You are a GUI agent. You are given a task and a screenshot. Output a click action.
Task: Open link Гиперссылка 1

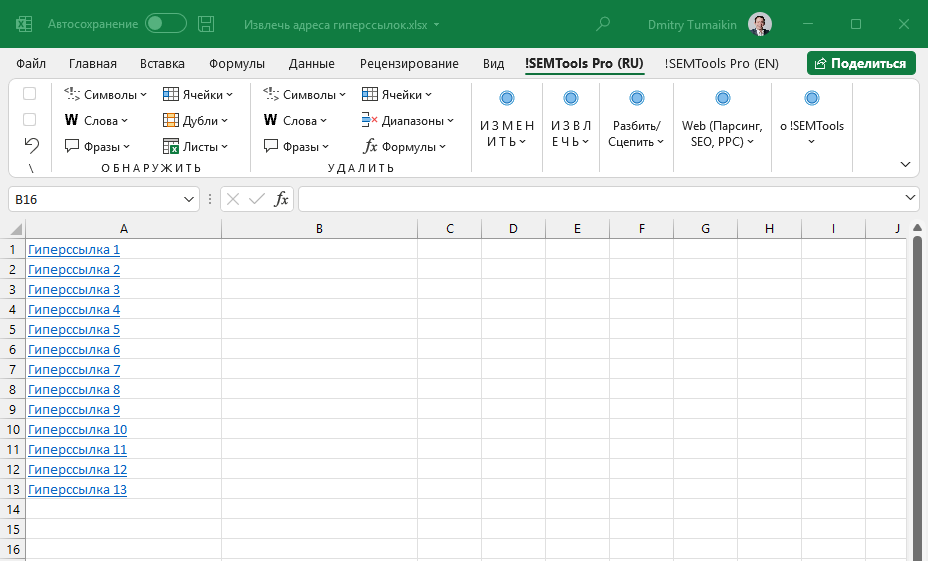74,250
